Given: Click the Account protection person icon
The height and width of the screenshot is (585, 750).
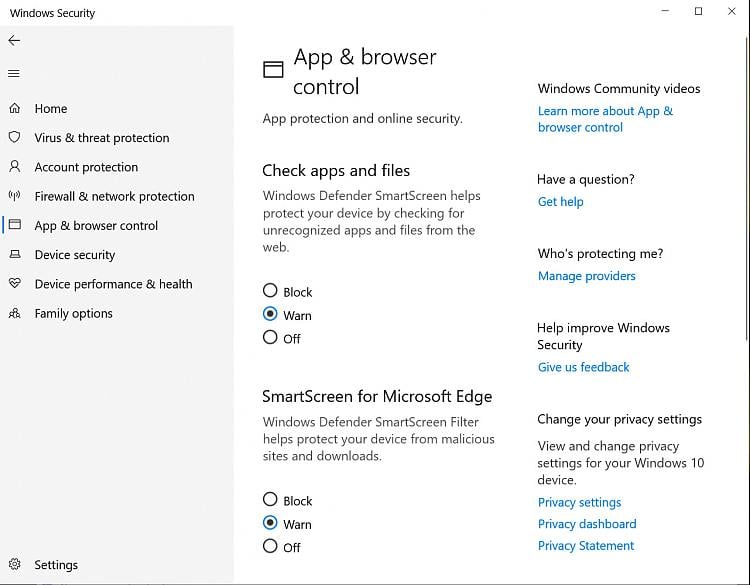Looking at the screenshot, I should pos(15,166).
